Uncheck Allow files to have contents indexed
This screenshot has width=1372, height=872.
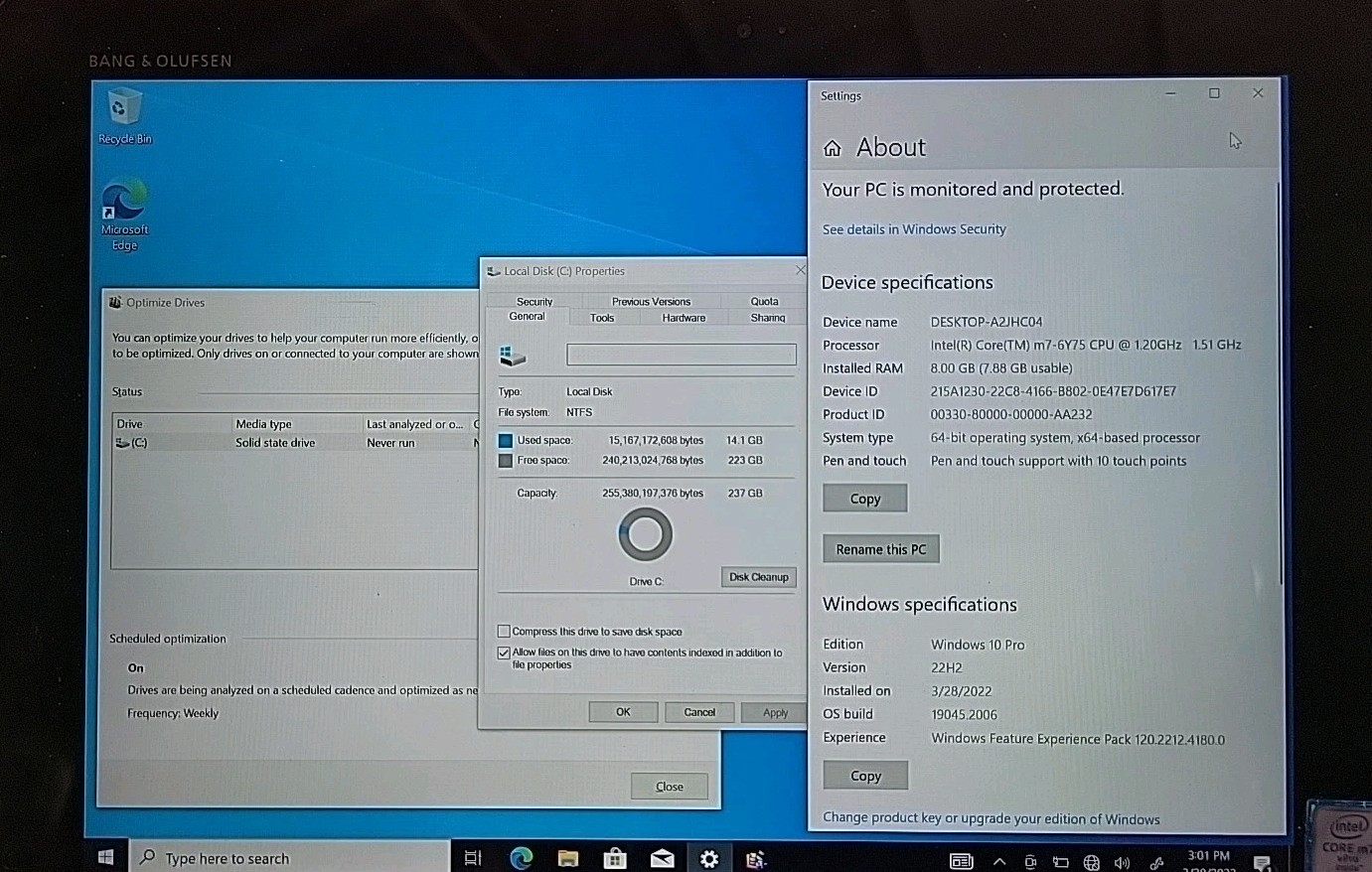coord(504,653)
